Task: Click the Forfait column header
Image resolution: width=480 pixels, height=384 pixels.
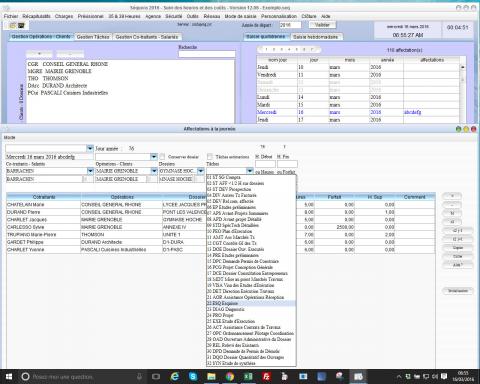Action: 334,197
